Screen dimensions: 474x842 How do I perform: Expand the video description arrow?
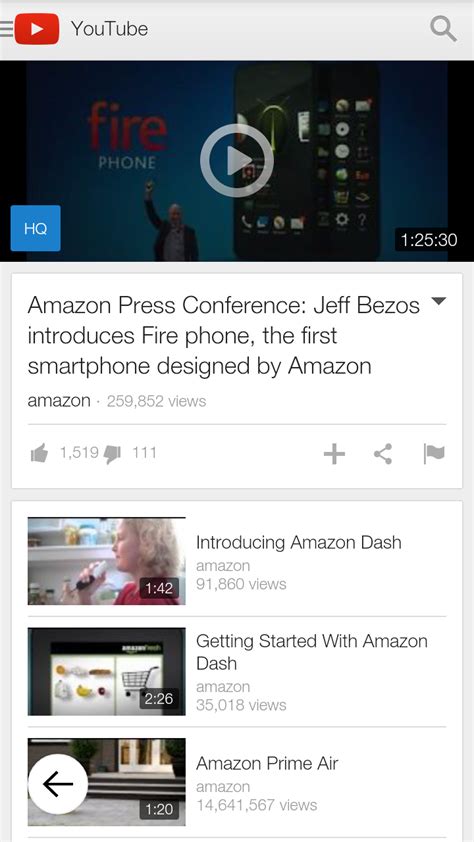pyautogui.click(x=439, y=301)
